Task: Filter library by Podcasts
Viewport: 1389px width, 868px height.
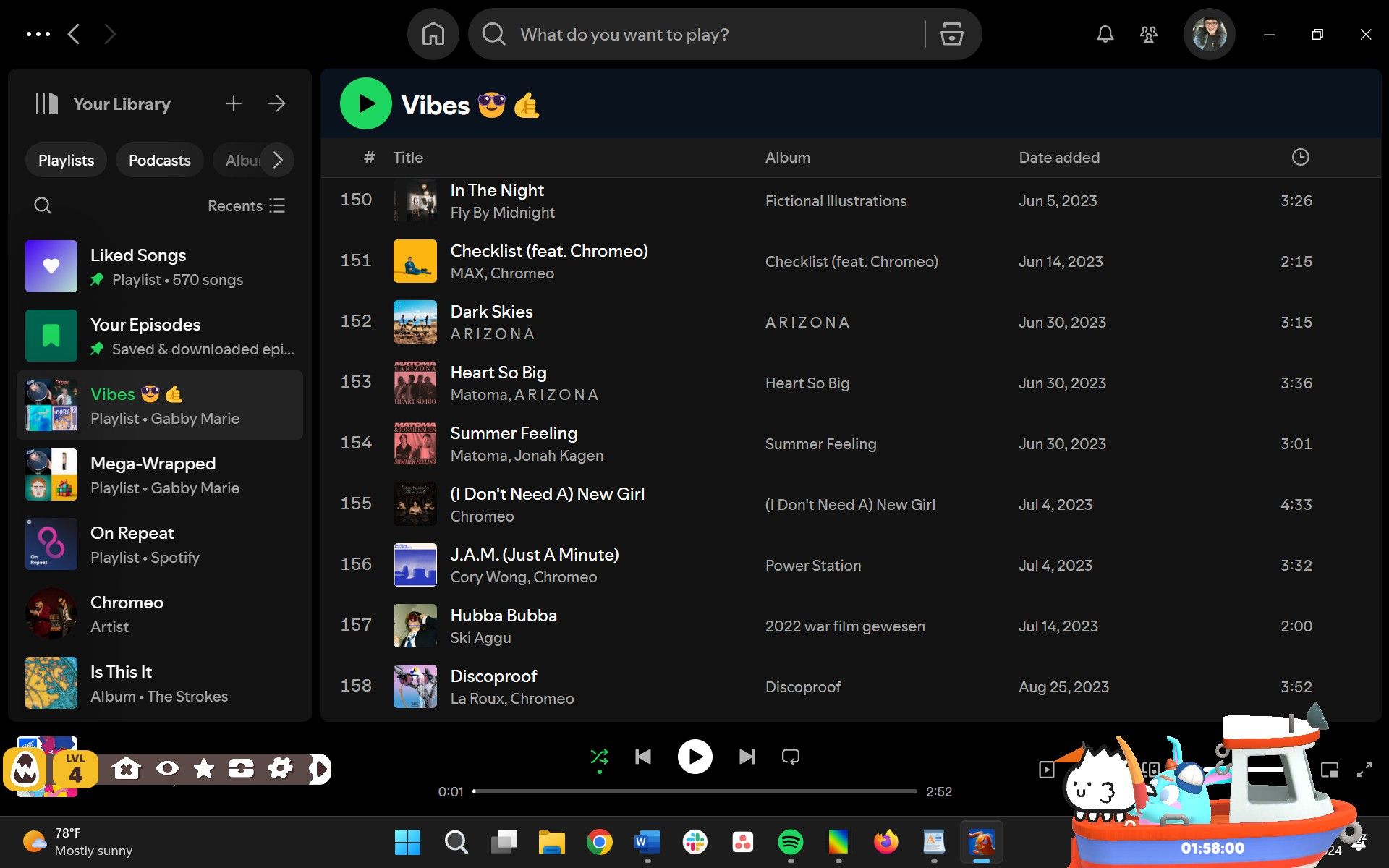Action: click(159, 160)
